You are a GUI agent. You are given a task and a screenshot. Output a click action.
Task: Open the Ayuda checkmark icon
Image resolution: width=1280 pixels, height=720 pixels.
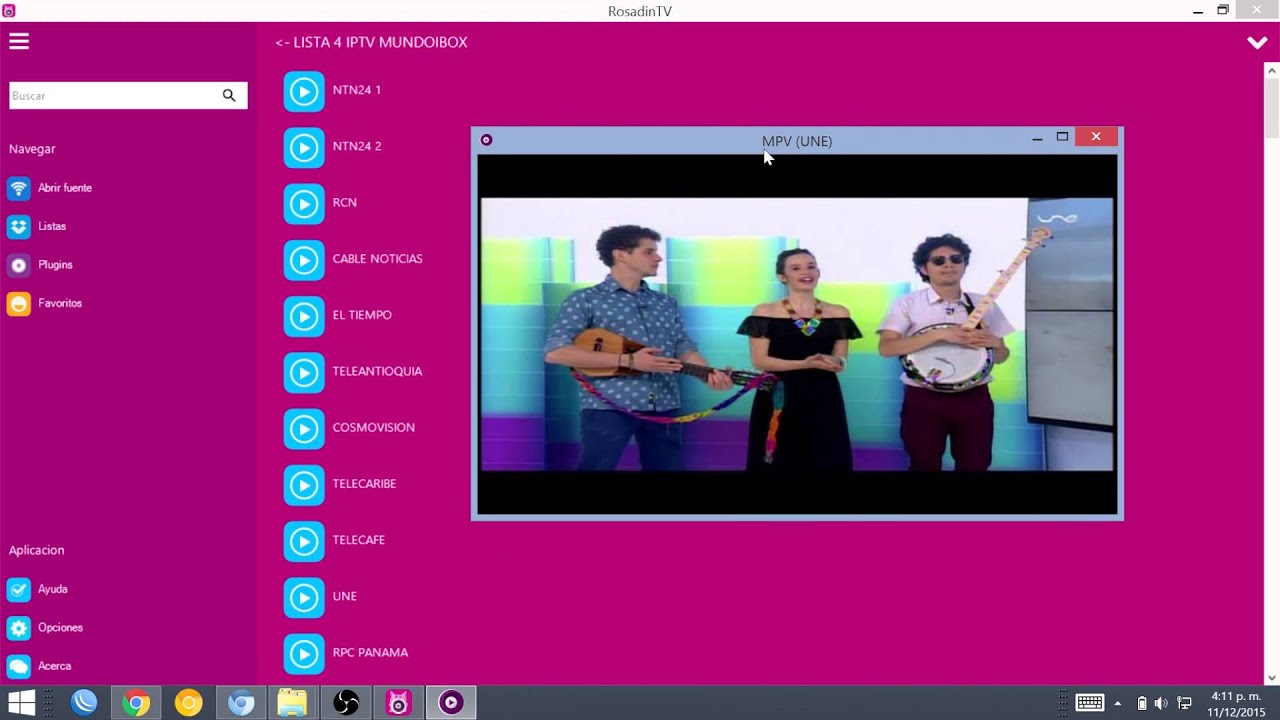[x=19, y=589]
